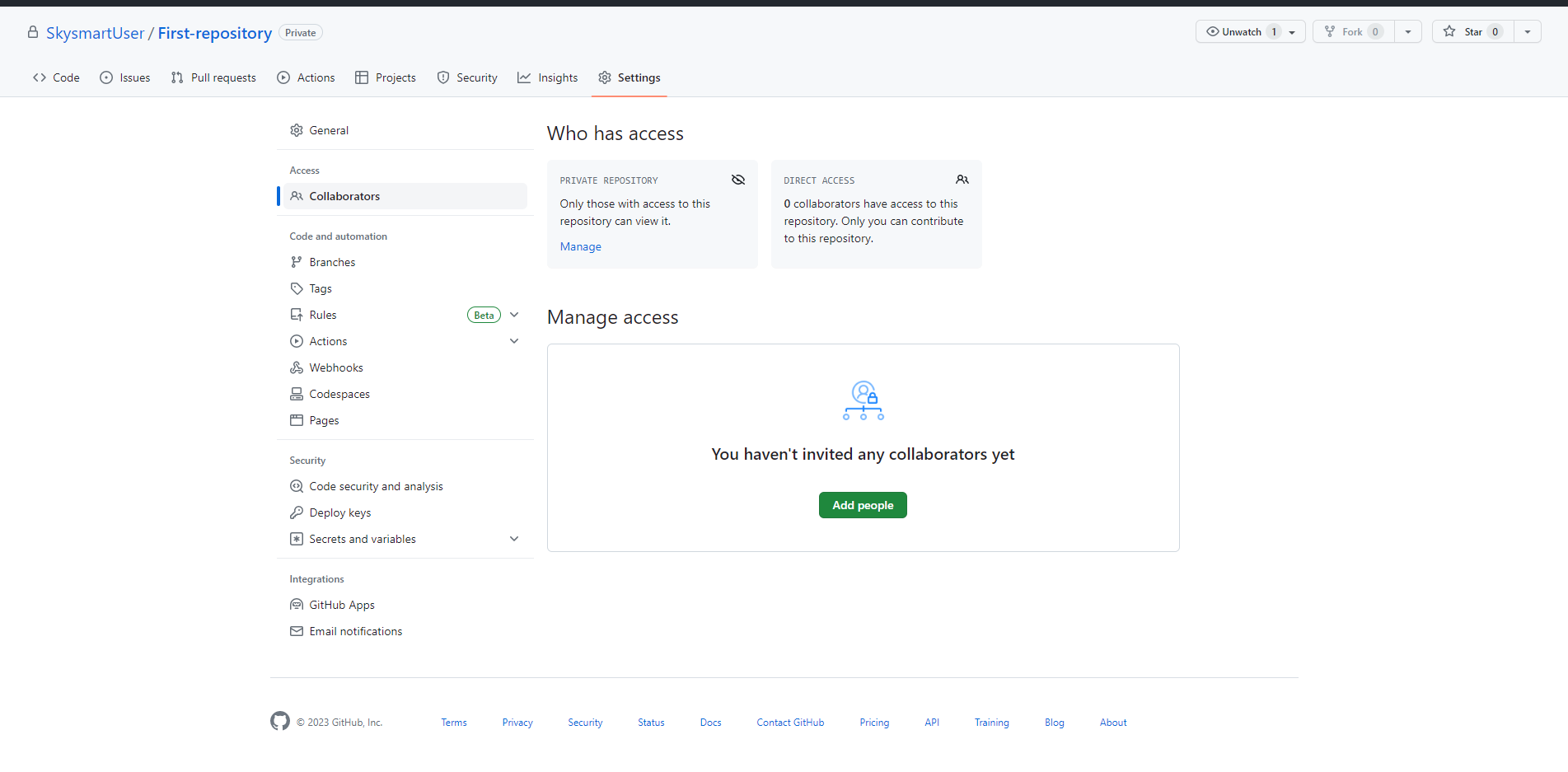The image size is (1568, 772).
Task: Click the collaborators illustration icon
Action: pos(864,400)
